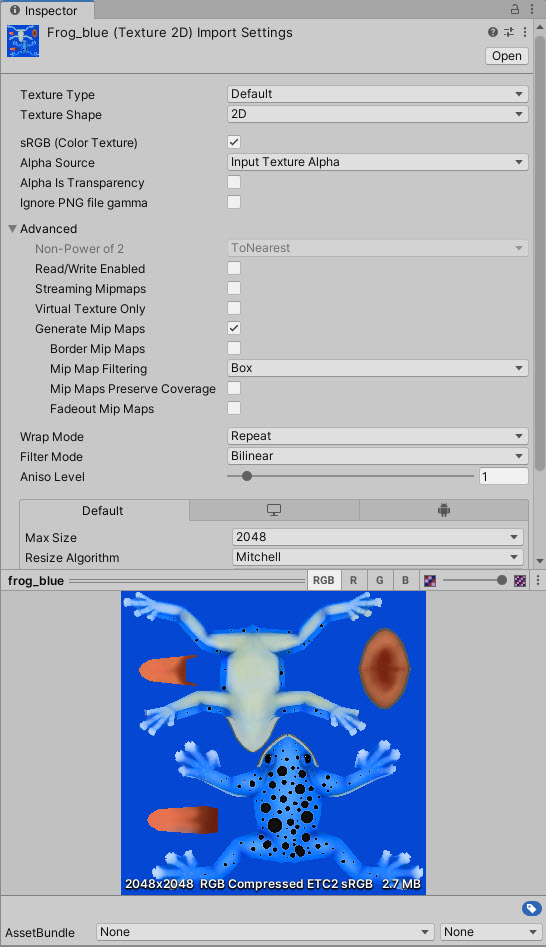Open the AssetBundle name dropdown
Viewport: 546px width, 947px height.
[265, 932]
